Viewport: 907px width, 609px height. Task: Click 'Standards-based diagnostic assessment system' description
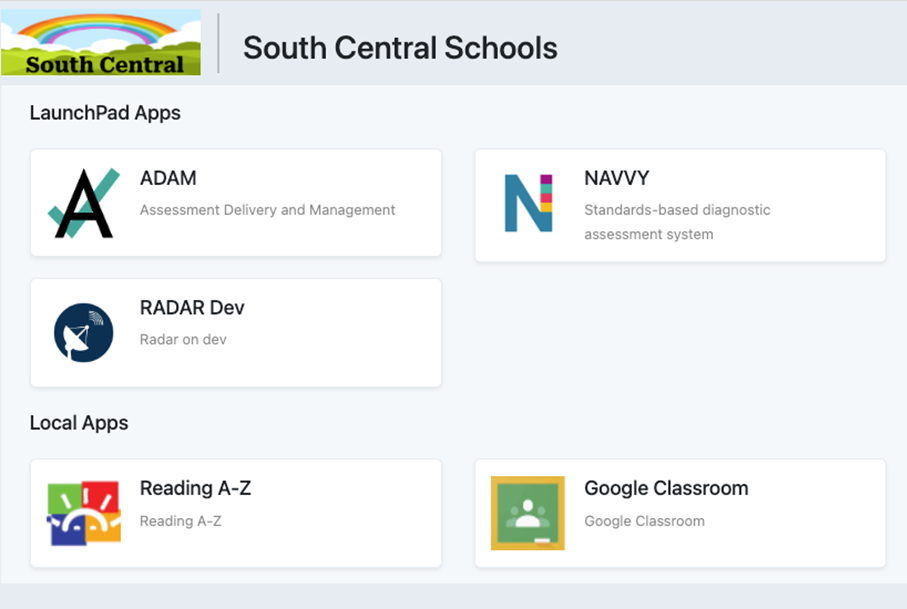tap(677, 222)
